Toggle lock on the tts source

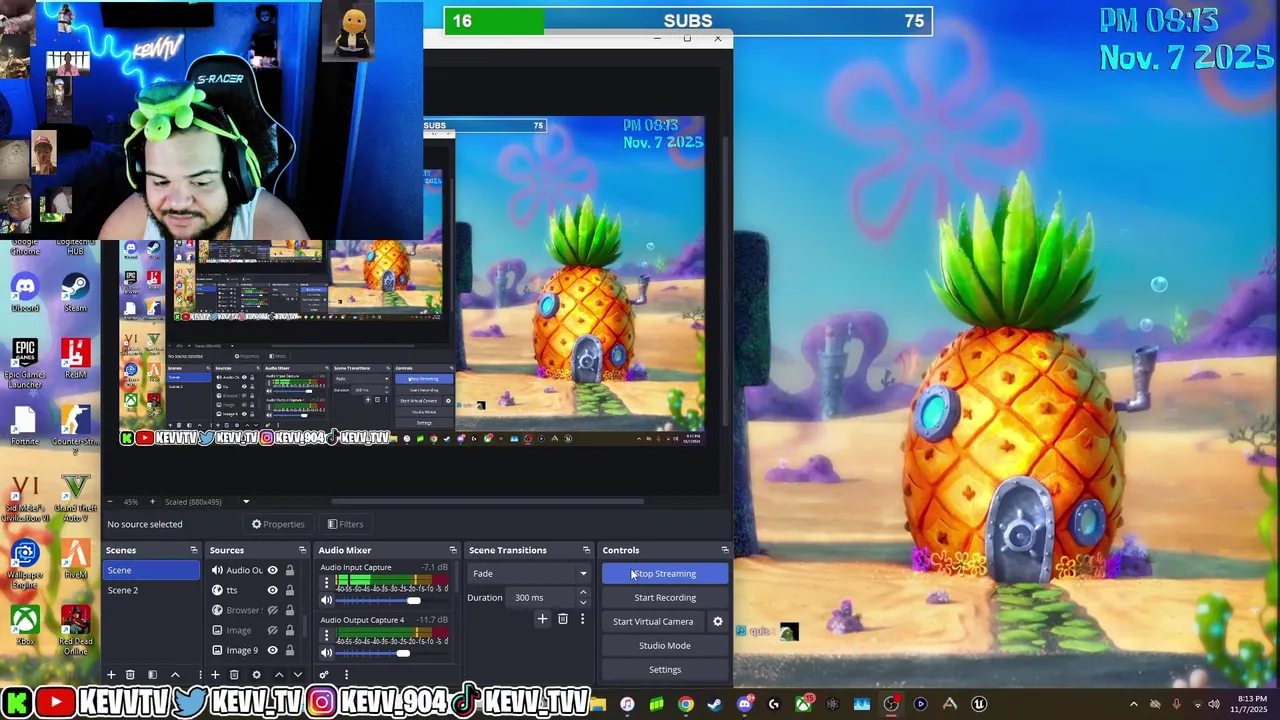pyautogui.click(x=290, y=590)
